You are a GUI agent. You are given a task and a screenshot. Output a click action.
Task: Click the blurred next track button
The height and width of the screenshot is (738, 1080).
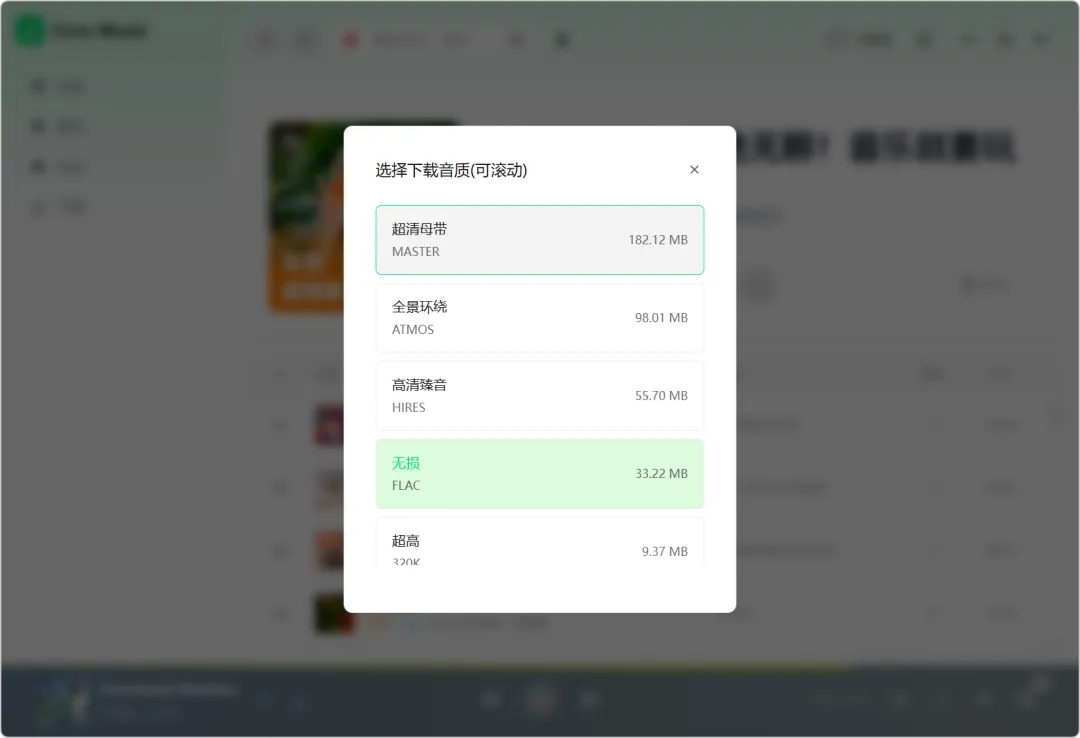(588, 700)
